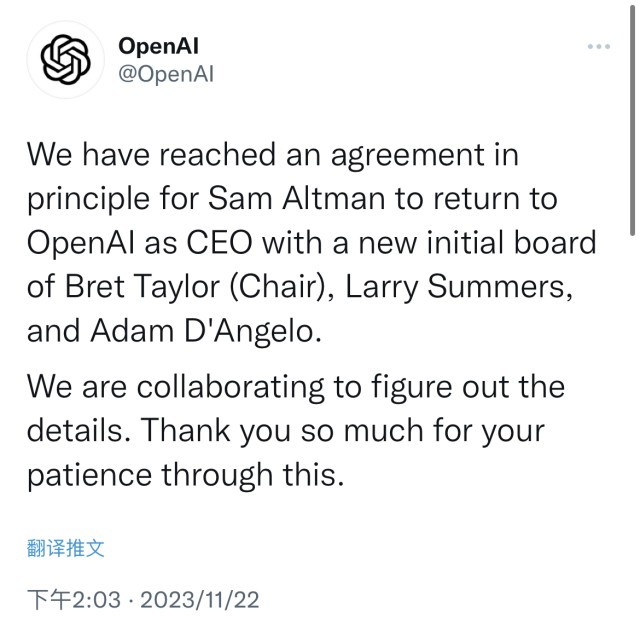Click the phrase 'patience through this'
This screenshot has height=630, width=640.
(x=185, y=474)
